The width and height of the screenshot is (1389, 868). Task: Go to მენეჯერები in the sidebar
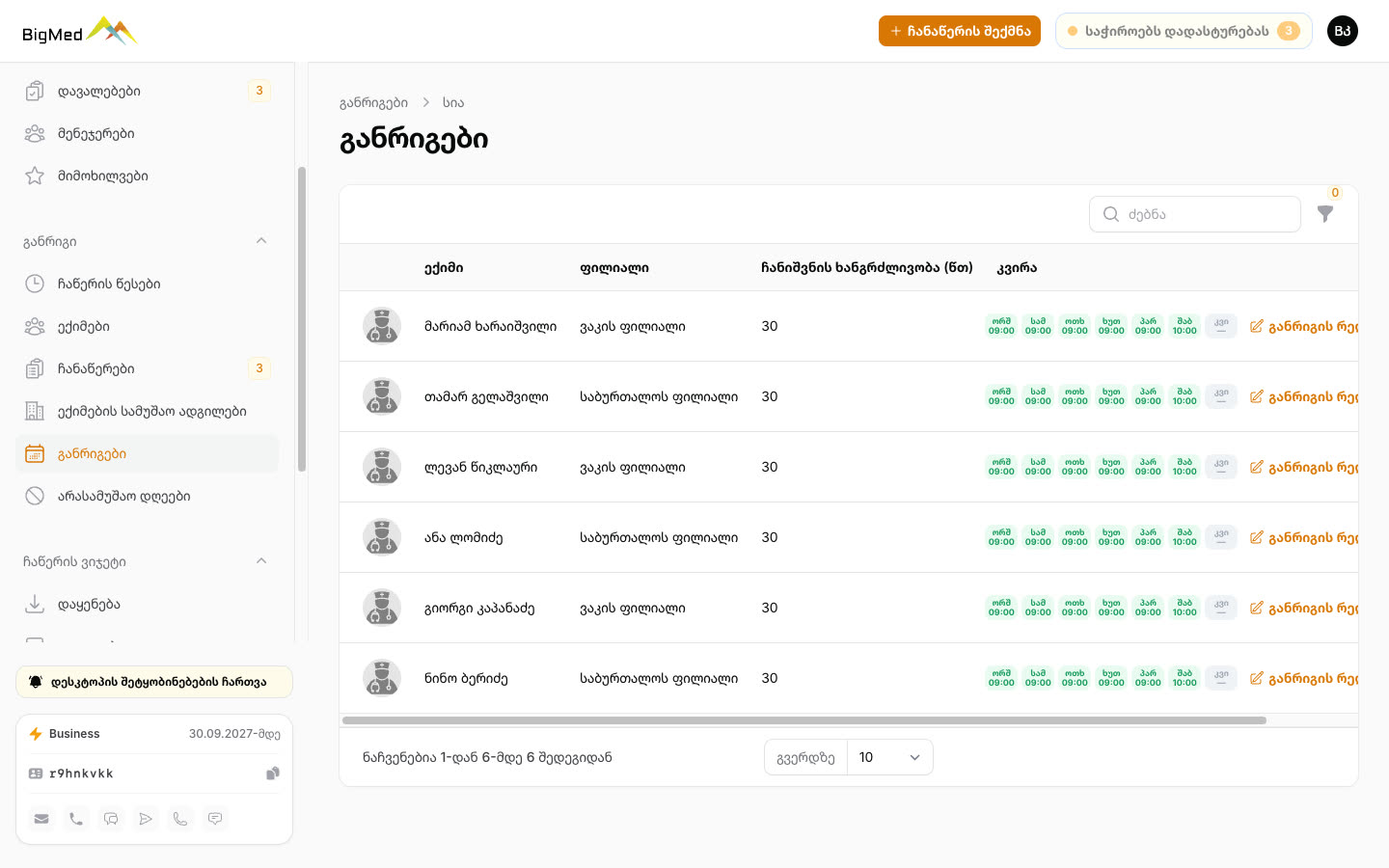147,133
